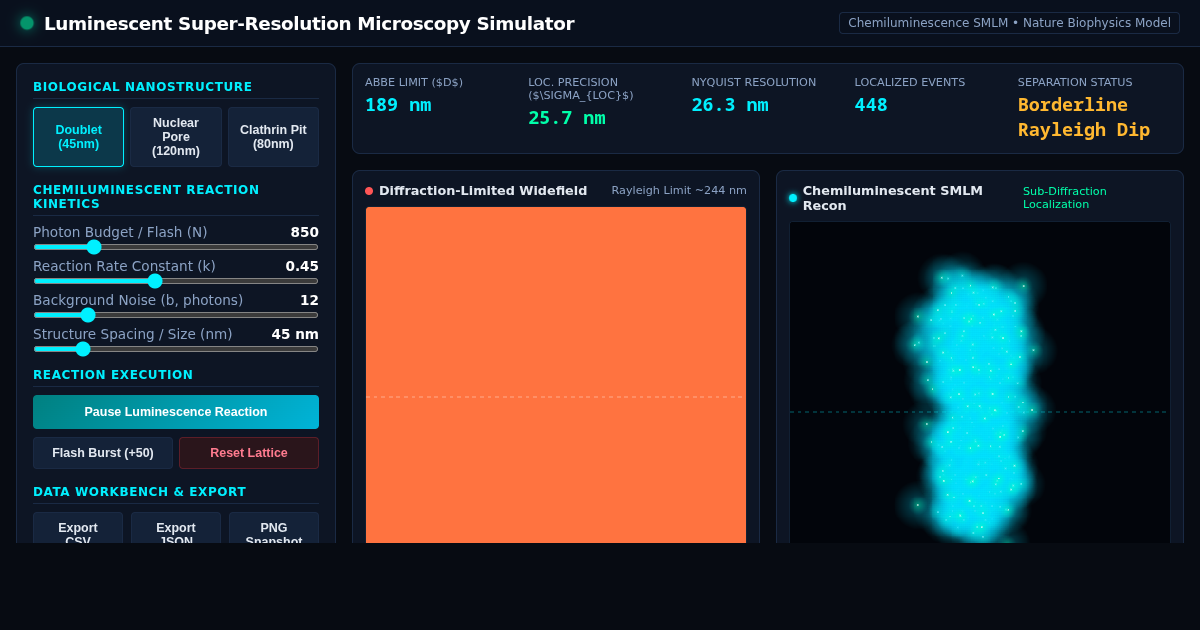
Task: Click the Diffraction-Limited Widefield panel title
Action: click(483, 191)
